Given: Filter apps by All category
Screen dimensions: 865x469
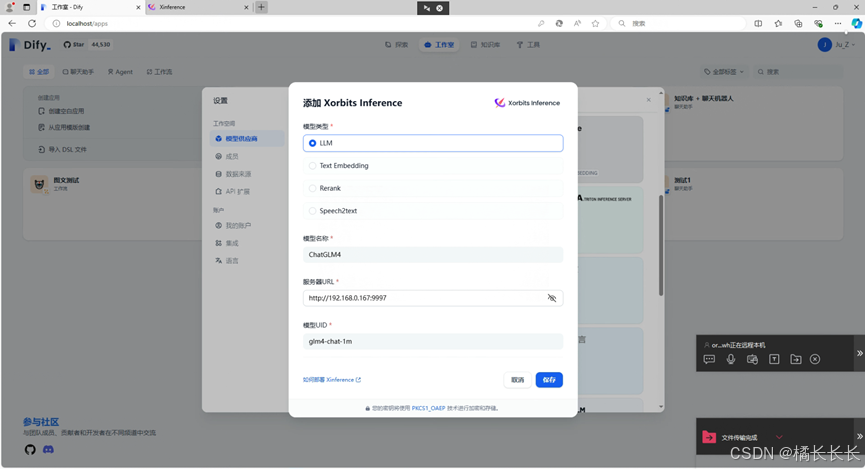Looking at the screenshot, I should 39,72.
